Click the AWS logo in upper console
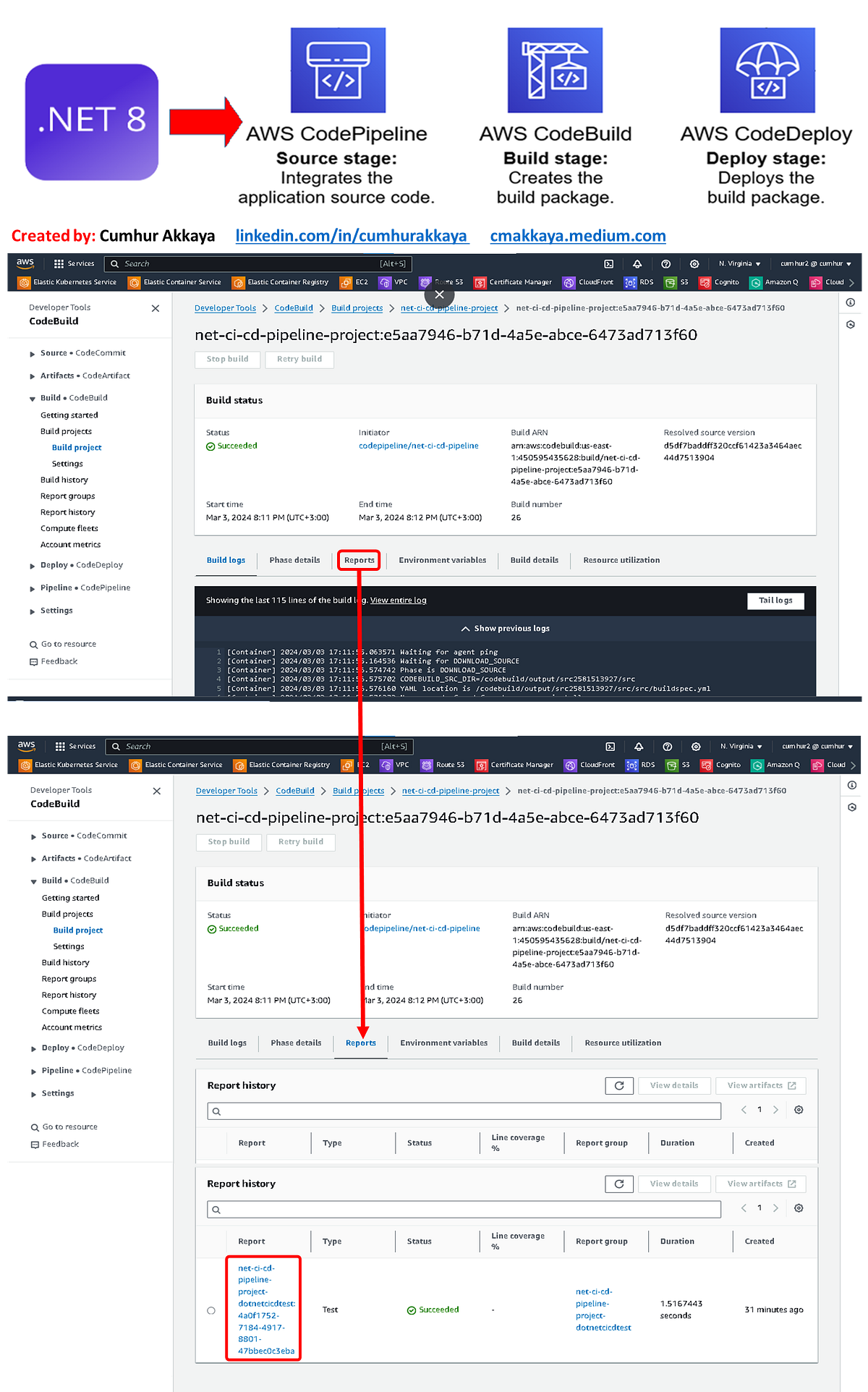The height and width of the screenshot is (1392, 868). tap(25, 263)
